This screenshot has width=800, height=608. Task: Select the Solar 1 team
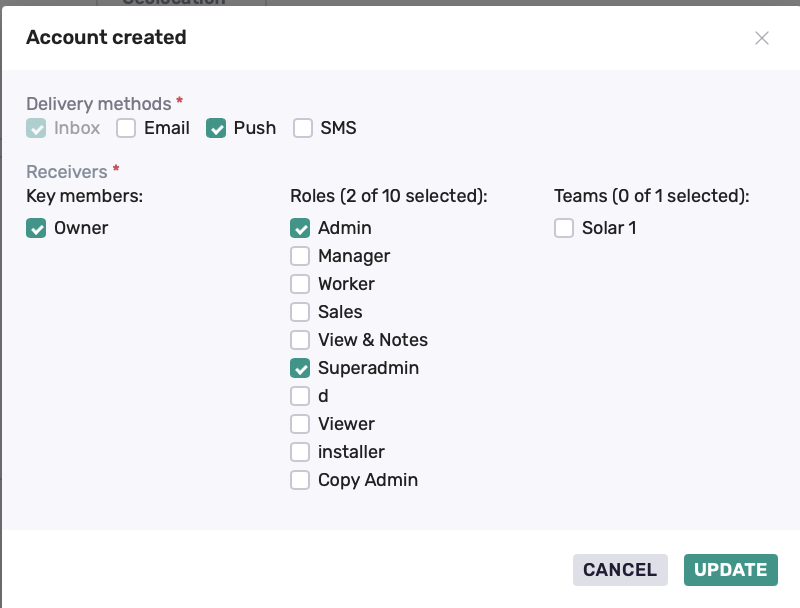point(564,228)
